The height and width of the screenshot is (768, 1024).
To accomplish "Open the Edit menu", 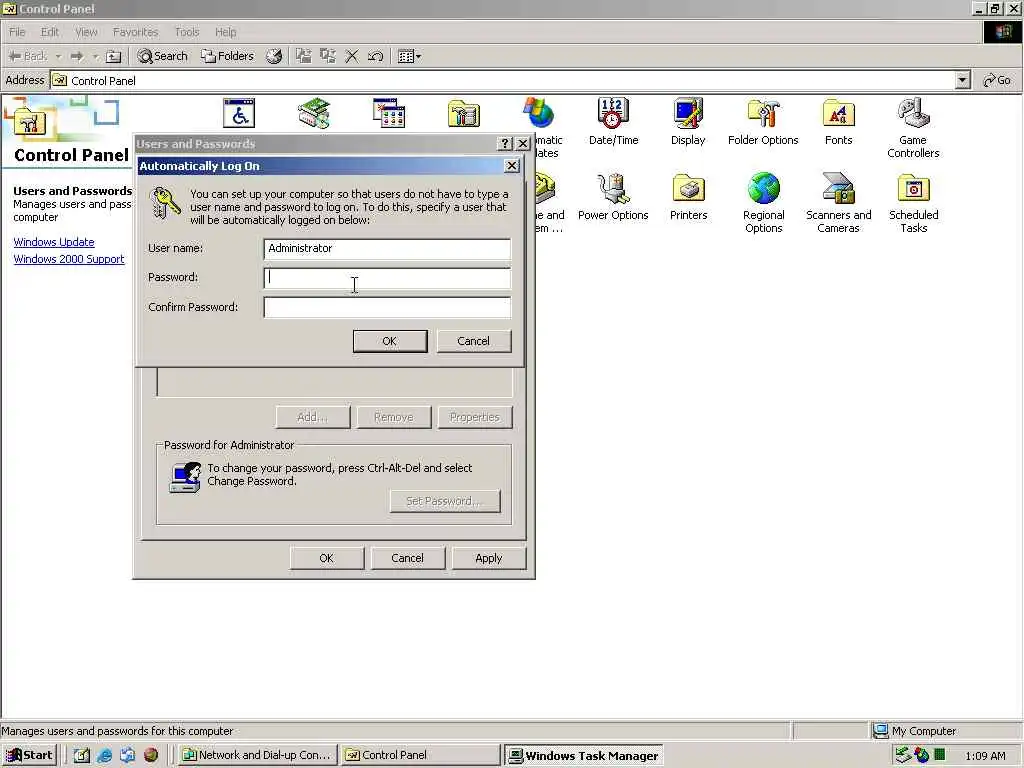I will [x=50, y=32].
